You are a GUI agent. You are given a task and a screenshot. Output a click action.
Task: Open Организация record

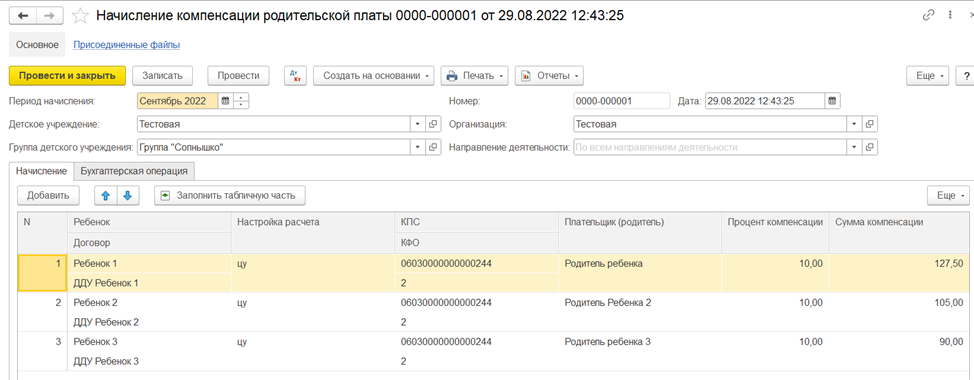[870, 124]
